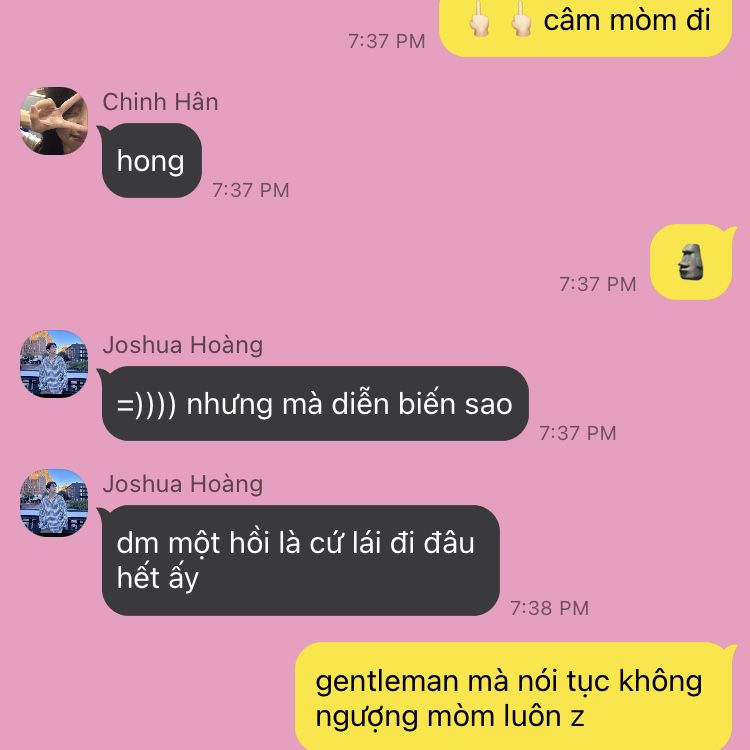This screenshot has height=750, width=750.
Task: Tap Joshua Hoàng name above 'dm một hồi'
Action: pyautogui.click(x=183, y=484)
